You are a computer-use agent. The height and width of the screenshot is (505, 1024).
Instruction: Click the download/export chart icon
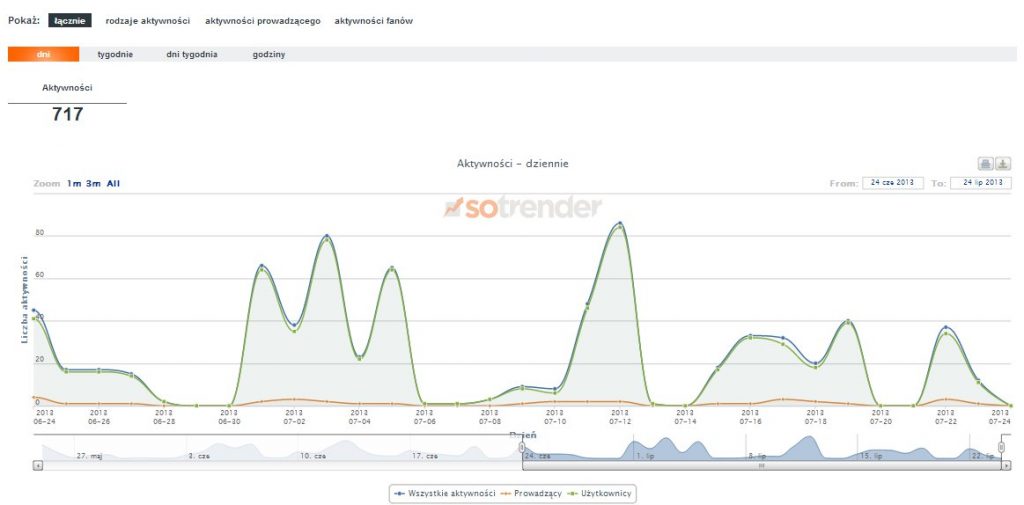[x=1003, y=164]
